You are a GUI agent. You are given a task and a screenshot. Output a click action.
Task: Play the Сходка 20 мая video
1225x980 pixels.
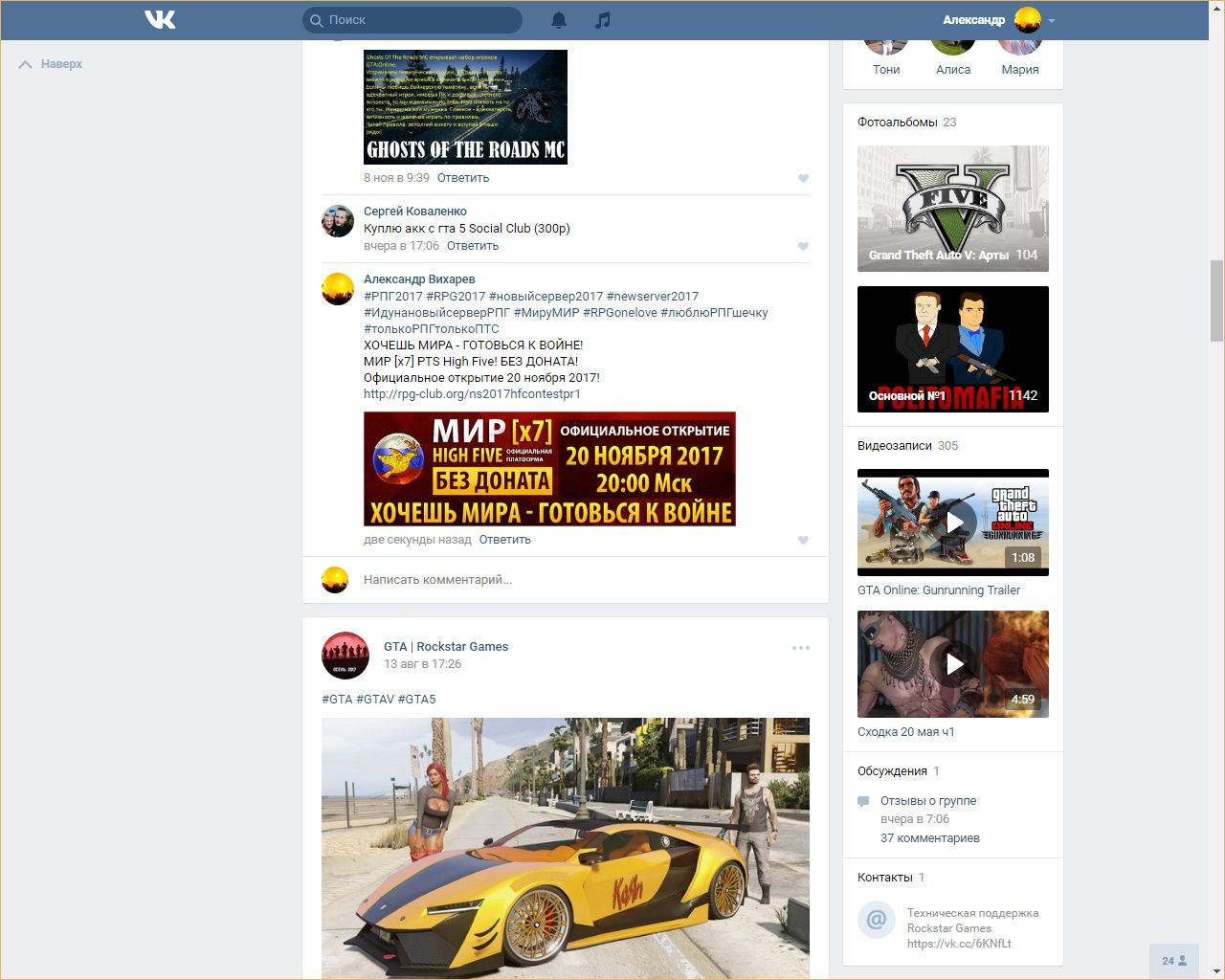(x=953, y=664)
